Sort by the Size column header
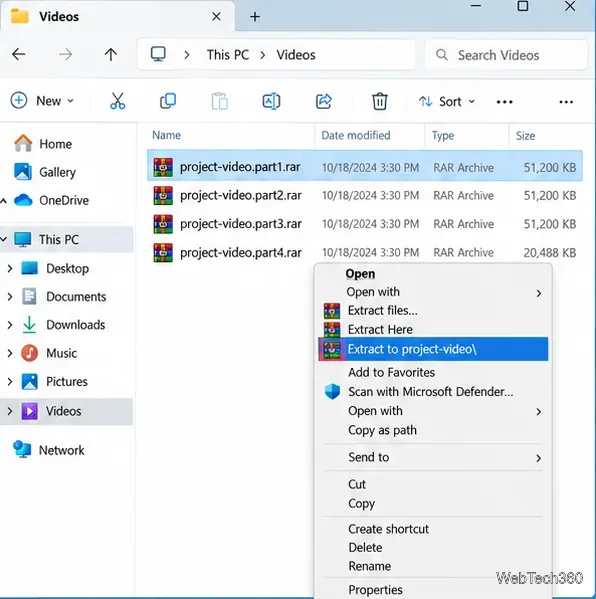The width and height of the screenshot is (596, 599). [526, 136]
